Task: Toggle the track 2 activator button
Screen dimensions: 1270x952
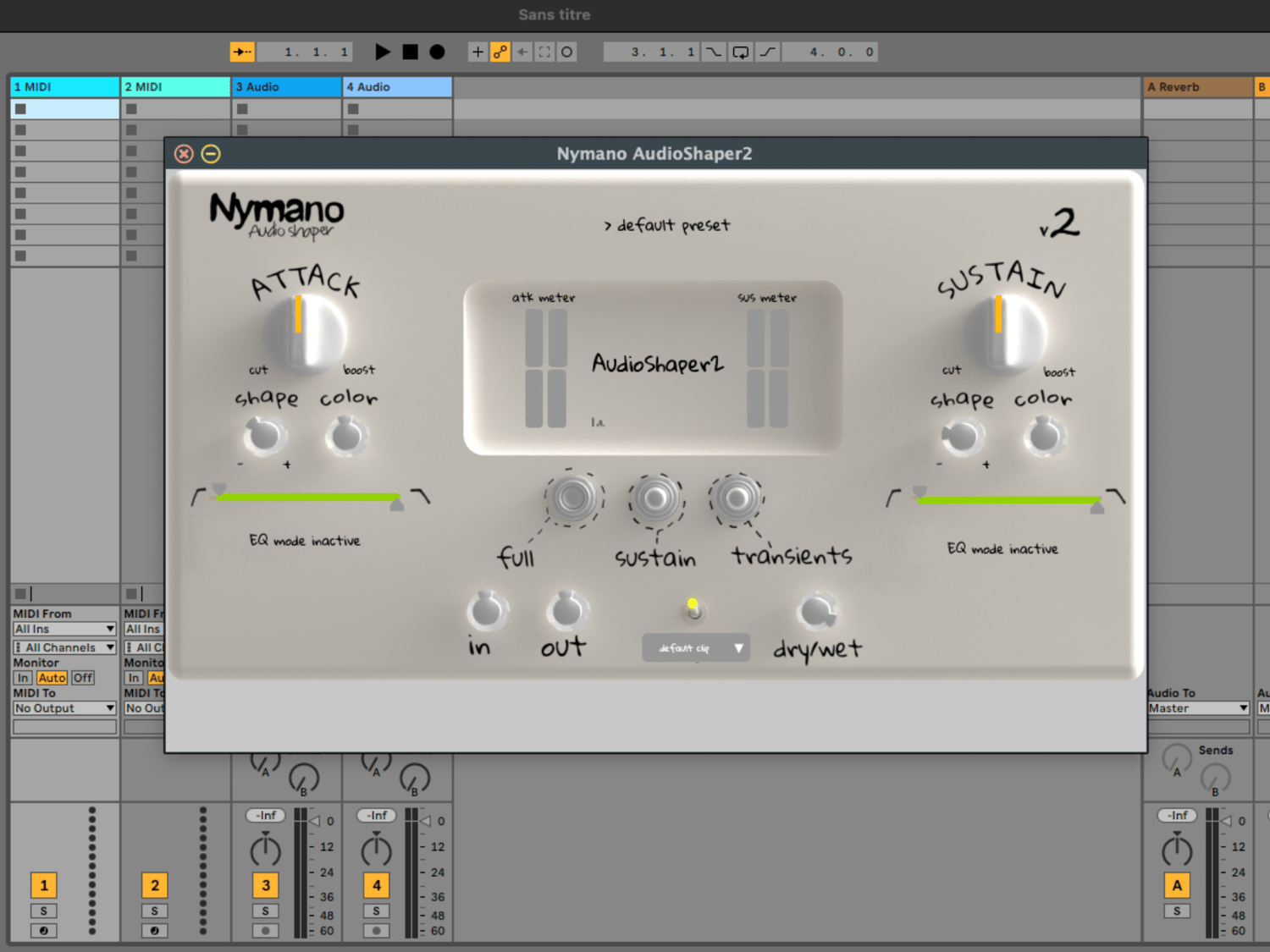Action: point(155,885)
